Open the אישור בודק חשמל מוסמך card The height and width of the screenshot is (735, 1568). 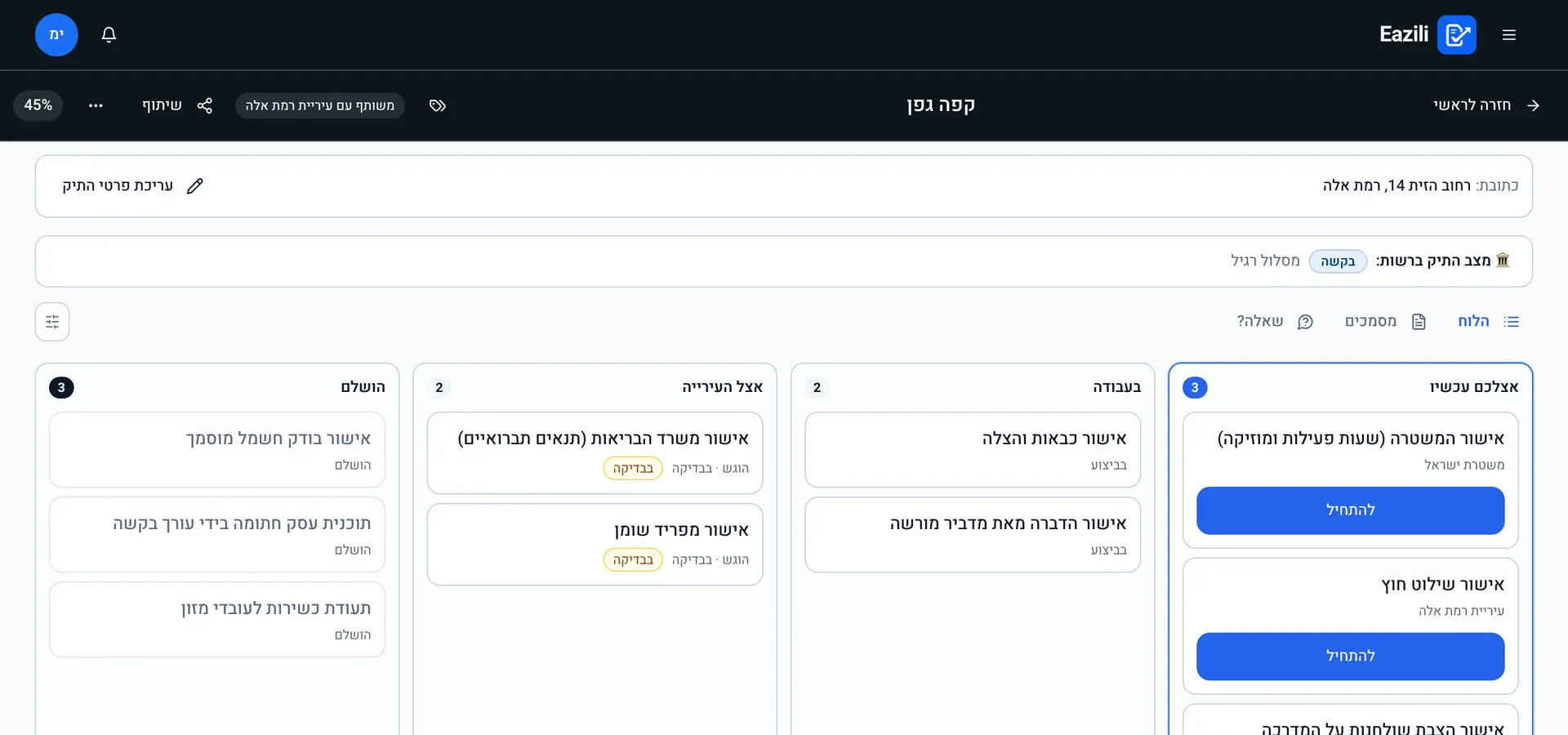[217, 450]
